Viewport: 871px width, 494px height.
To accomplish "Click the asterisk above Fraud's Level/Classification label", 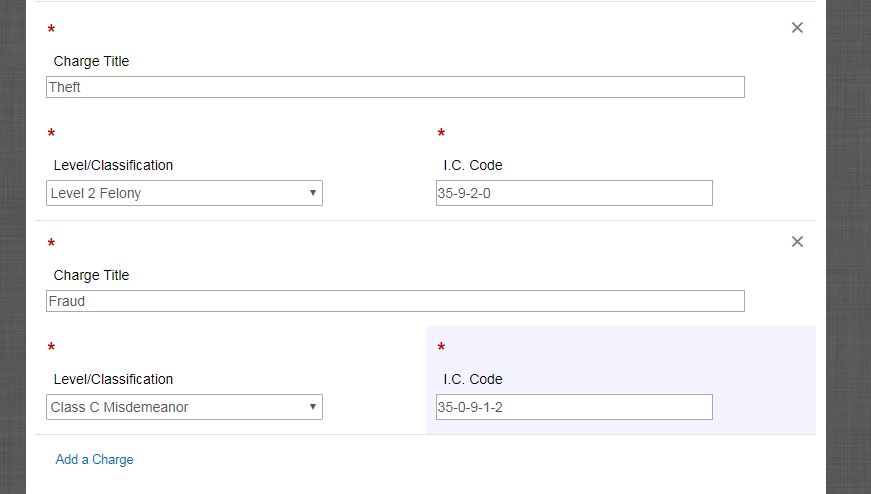I will pyautogui.click(x=51, y=350).
